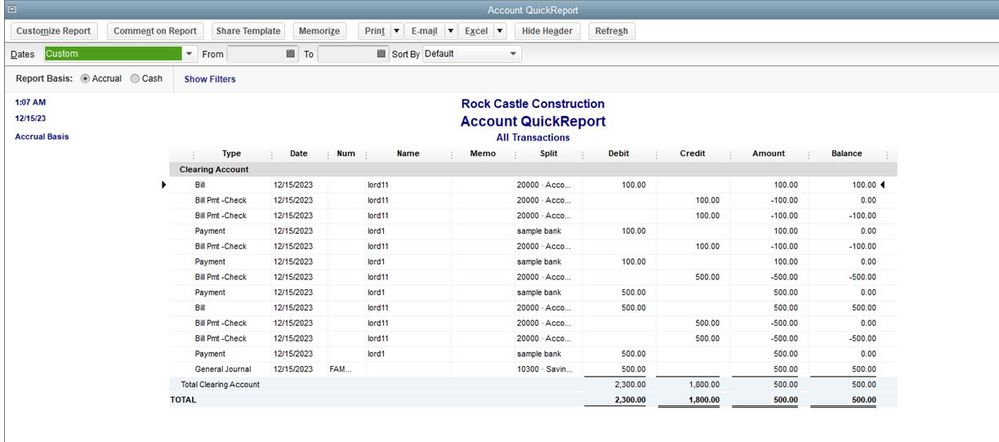This screenshot has width=999, height=442.
Task: Open the To date calendar picker
Action: [x=381, y=54]
